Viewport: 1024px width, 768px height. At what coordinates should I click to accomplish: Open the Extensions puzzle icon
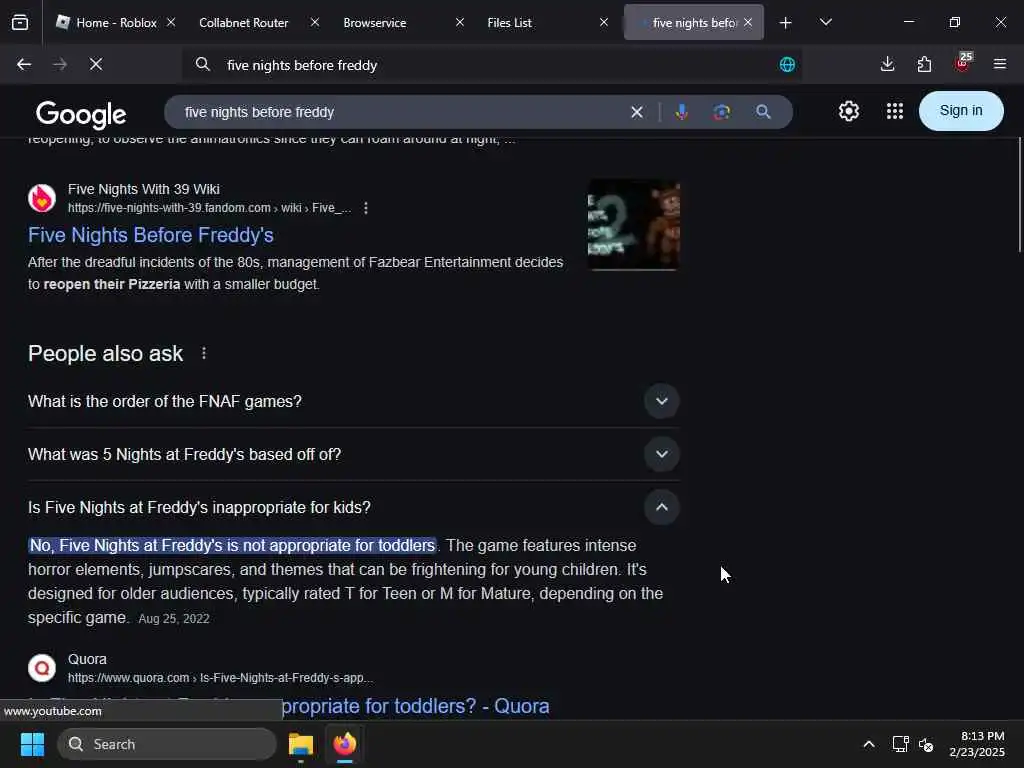tap(924, 64)
